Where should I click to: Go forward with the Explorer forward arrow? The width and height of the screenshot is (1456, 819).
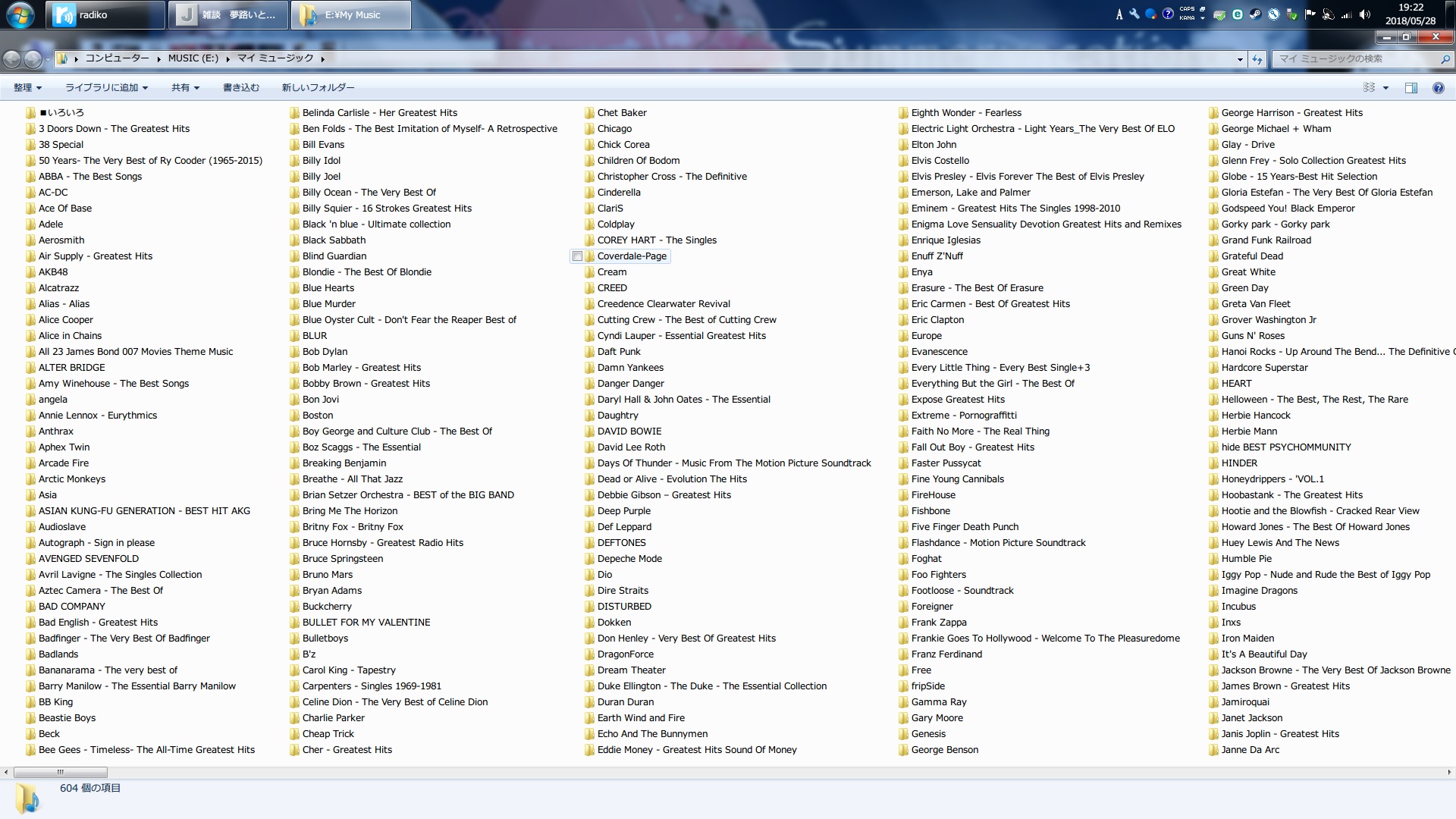coord(33,58)
